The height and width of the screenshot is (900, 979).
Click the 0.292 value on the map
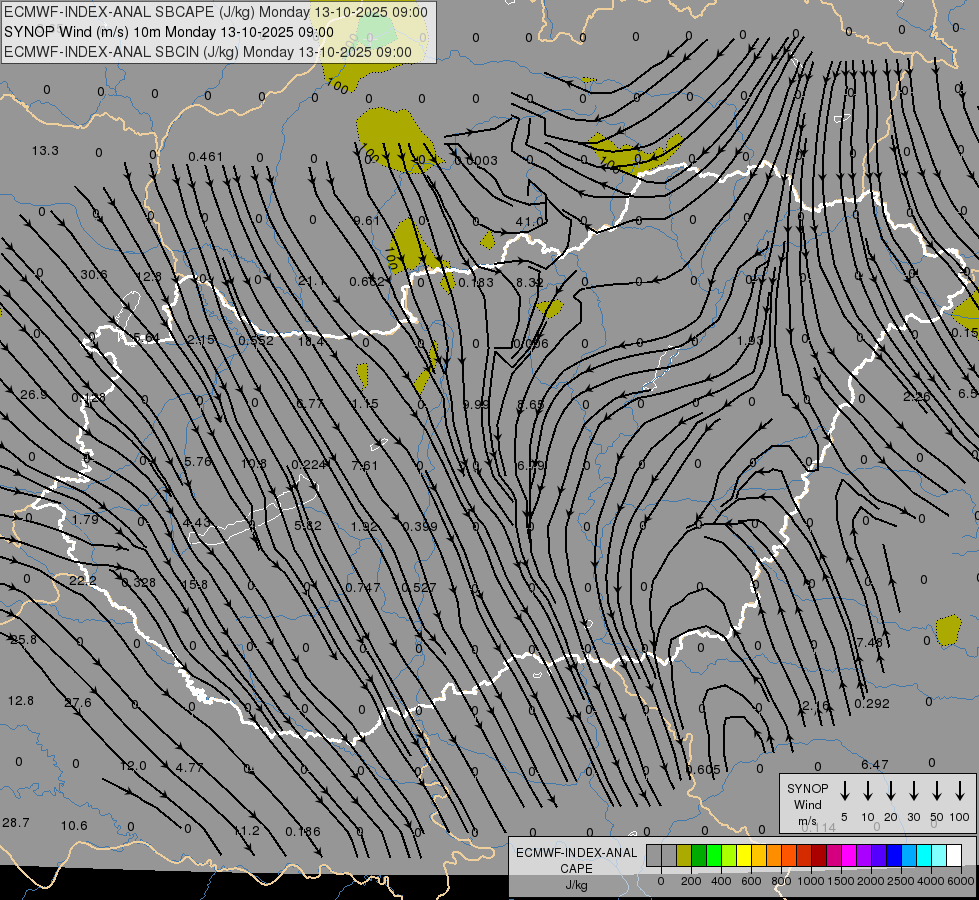[872, 704]
